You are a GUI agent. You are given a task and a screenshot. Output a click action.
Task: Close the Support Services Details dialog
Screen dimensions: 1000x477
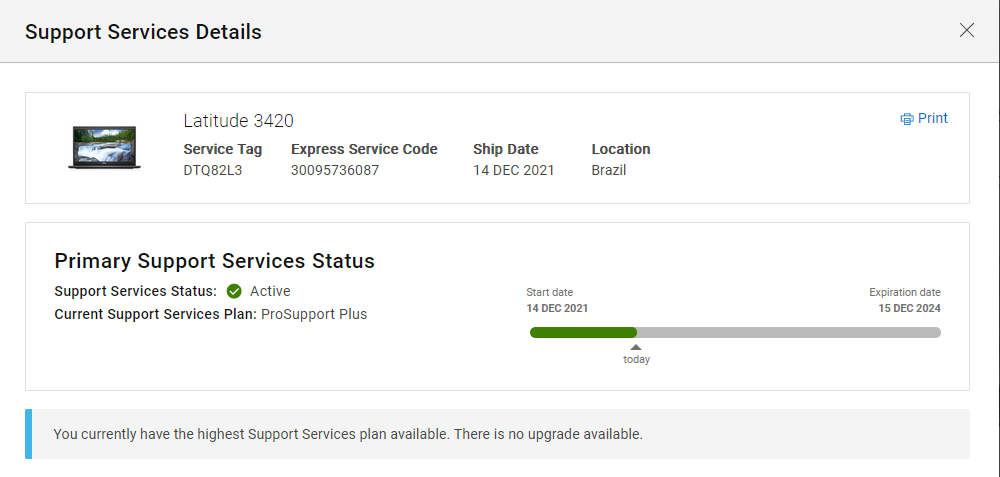pyautogui.click(x=966, y=30)
